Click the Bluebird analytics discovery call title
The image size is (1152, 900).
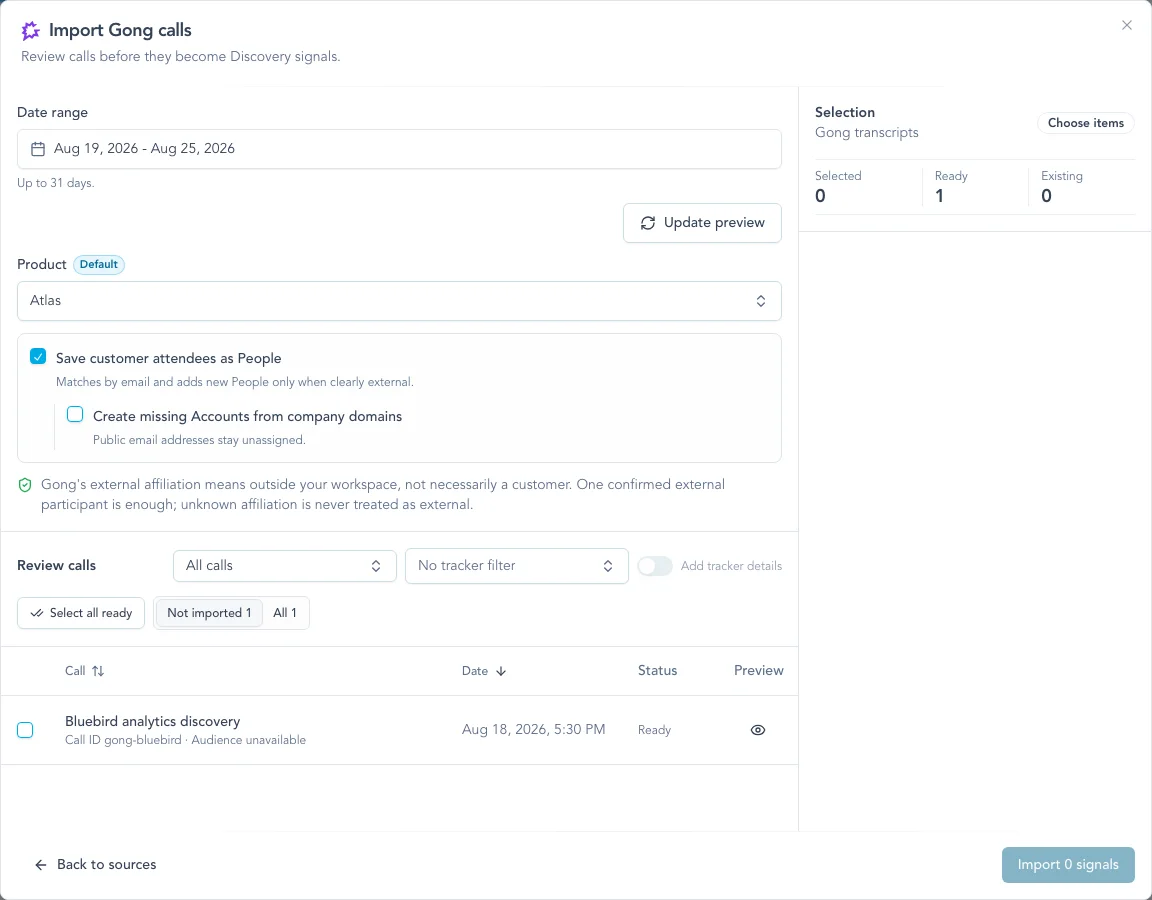click(152, 721)
